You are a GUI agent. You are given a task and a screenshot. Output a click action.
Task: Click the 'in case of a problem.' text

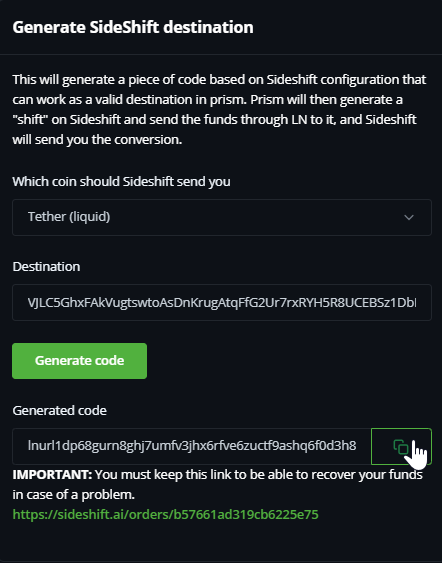click(x=74, y=495)
